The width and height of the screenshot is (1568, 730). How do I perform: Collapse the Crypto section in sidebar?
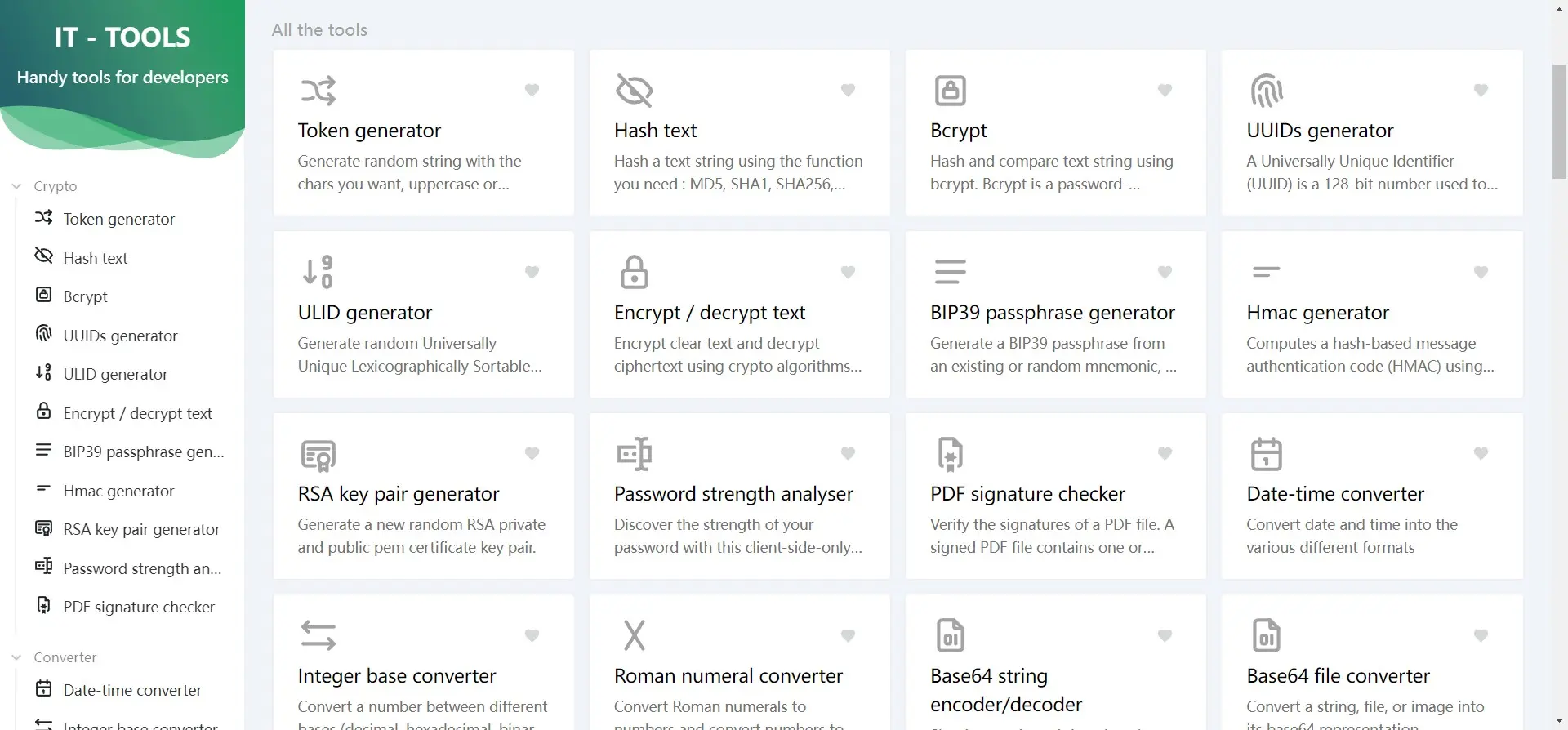pos(16,186)
